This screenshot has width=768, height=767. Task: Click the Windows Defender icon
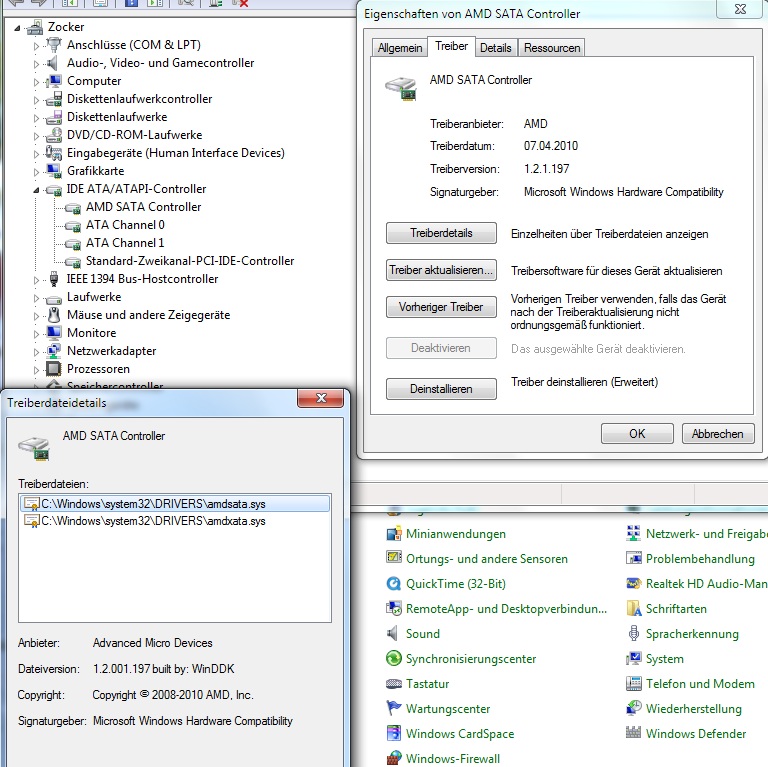633,733
